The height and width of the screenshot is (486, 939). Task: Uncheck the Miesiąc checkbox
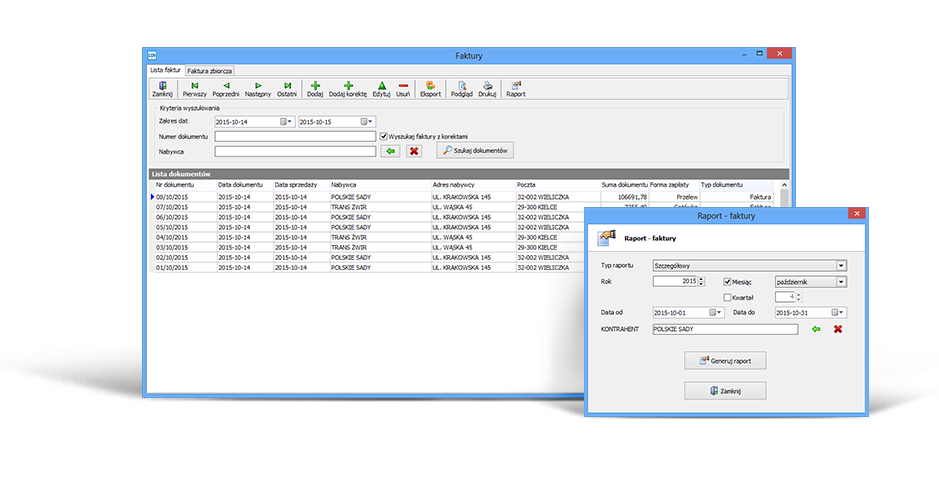728,282
